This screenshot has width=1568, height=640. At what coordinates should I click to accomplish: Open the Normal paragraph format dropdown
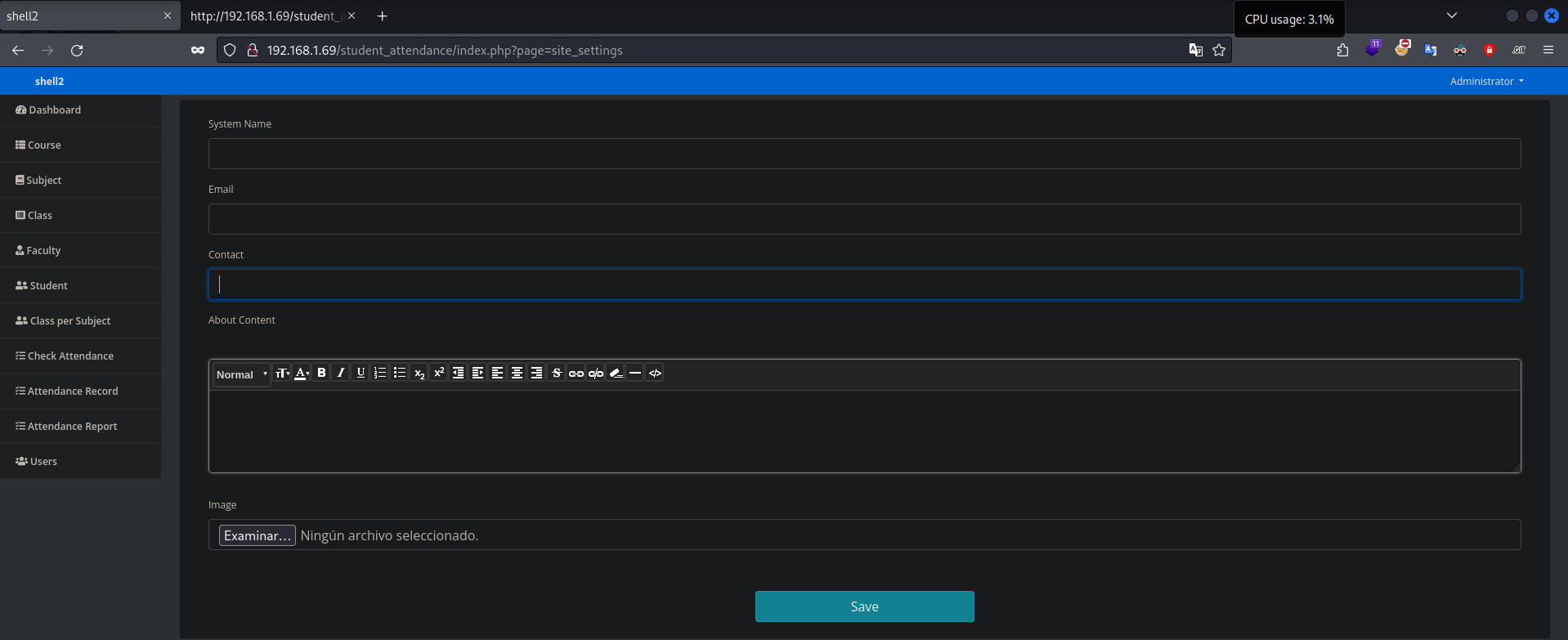241,374
